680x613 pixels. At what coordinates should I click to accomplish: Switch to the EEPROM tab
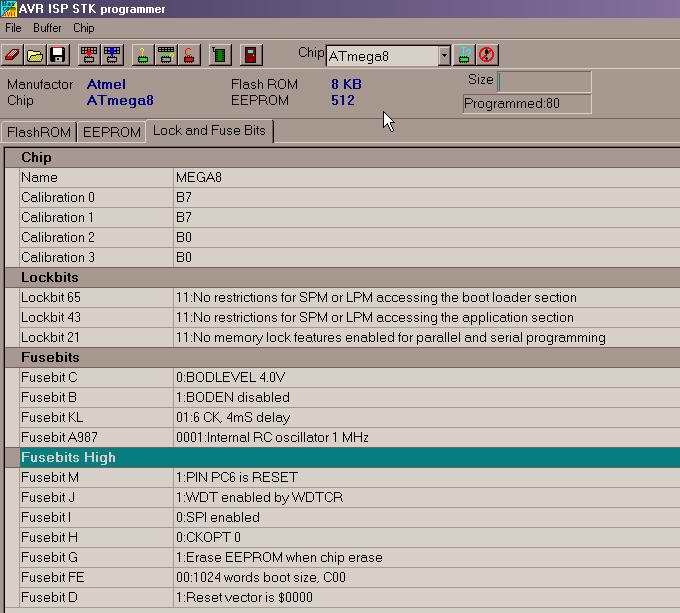[x=111, y=132]
